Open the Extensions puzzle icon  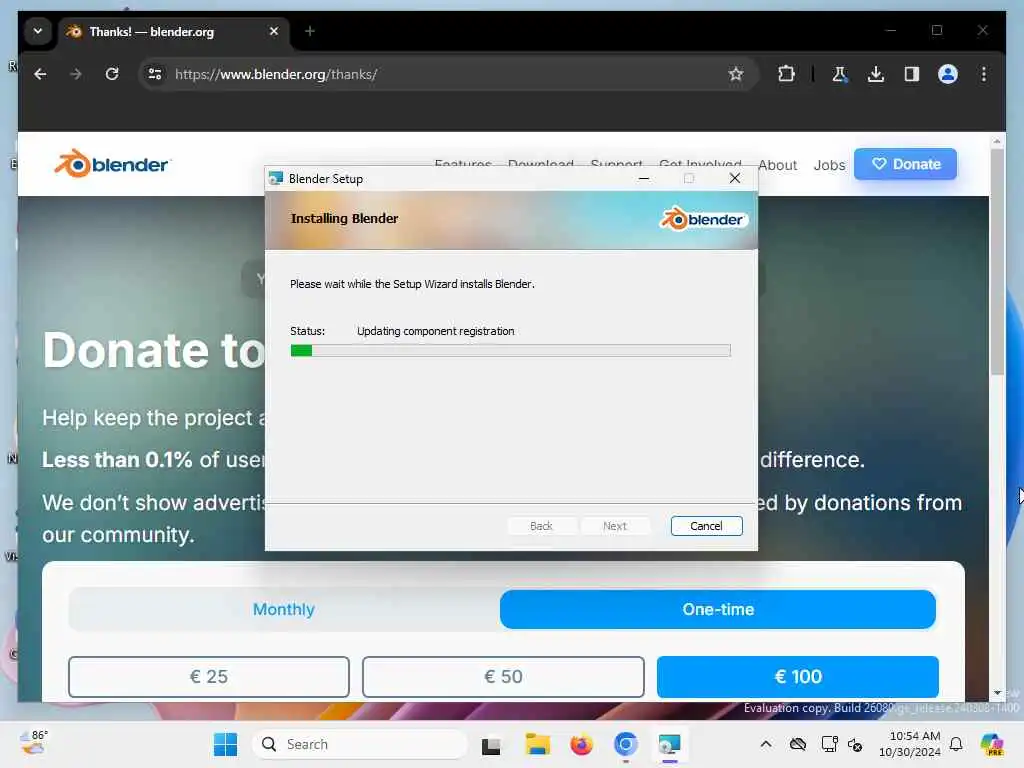pyautogui.click(x=786, y=74)
